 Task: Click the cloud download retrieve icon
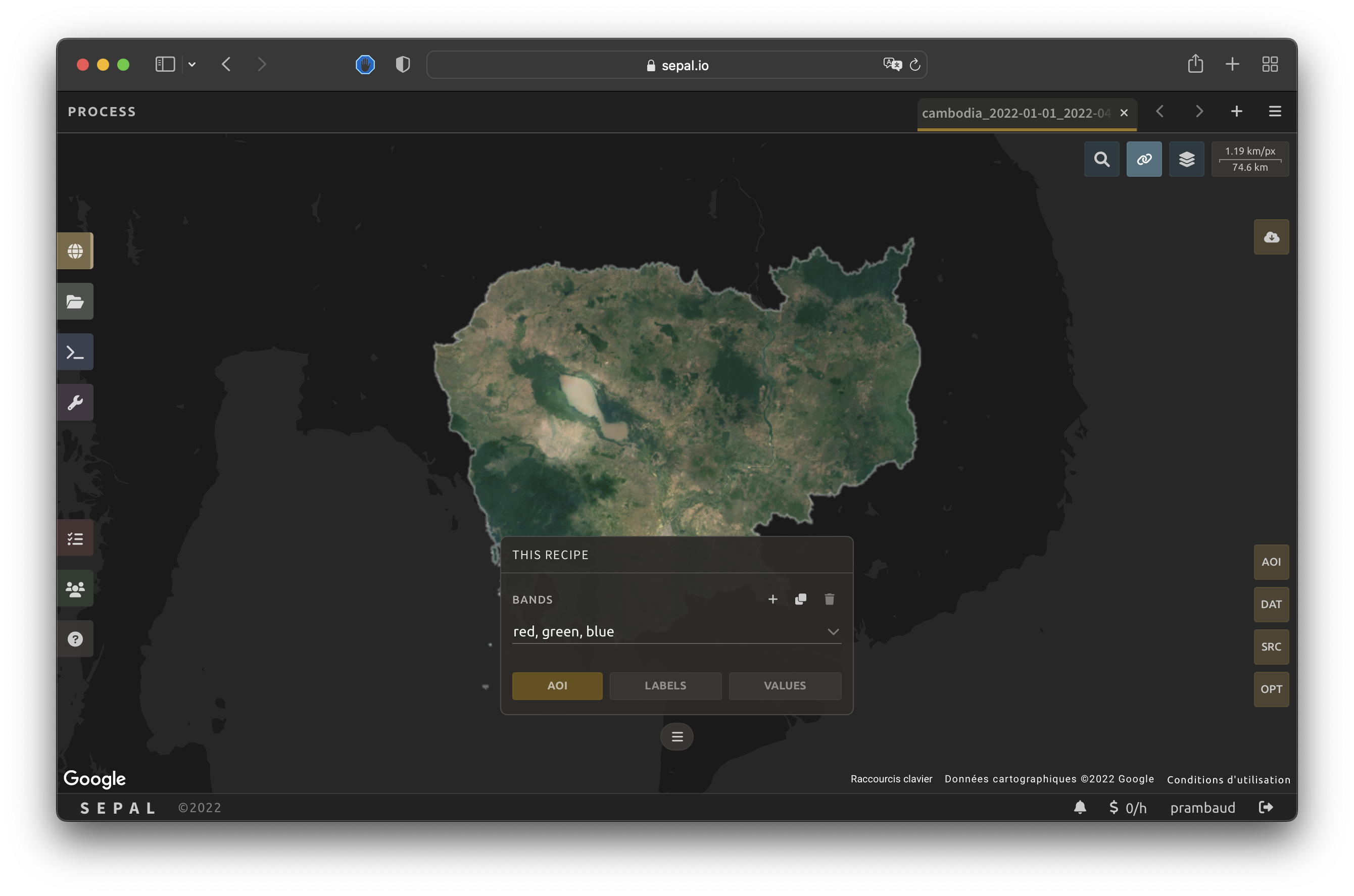point(1271,236)
